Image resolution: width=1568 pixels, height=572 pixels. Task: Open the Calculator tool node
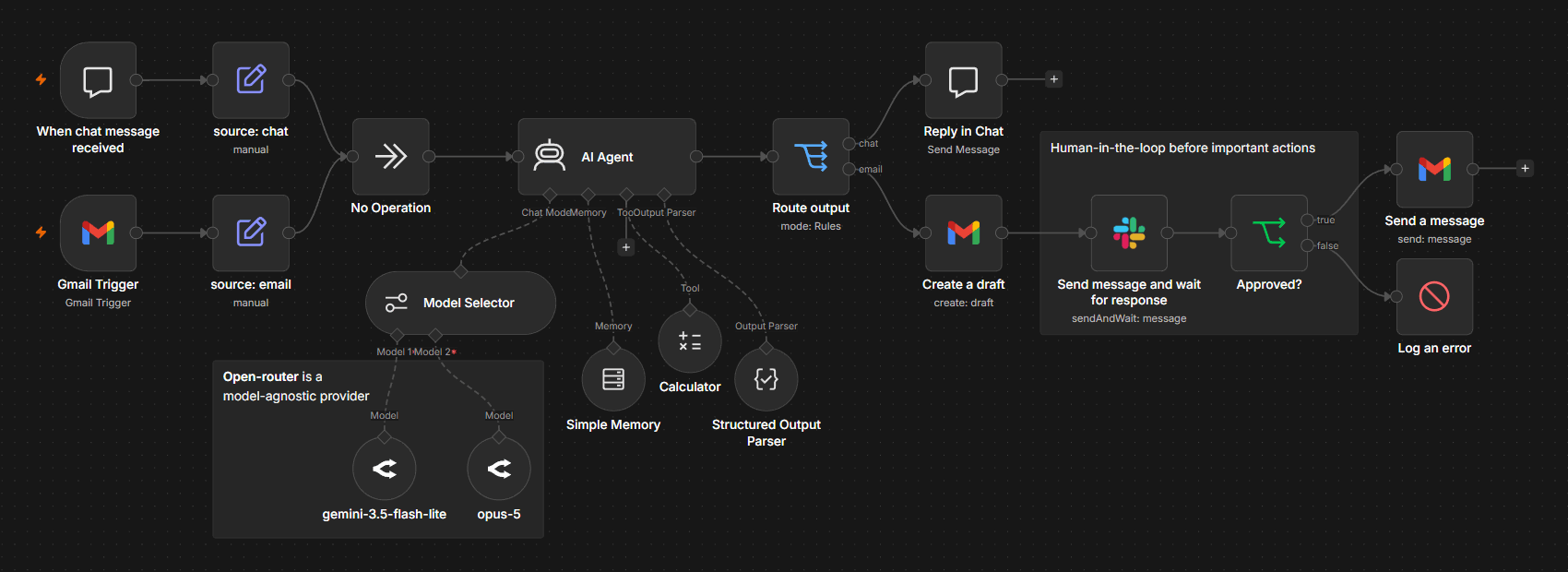pos(690,341)
